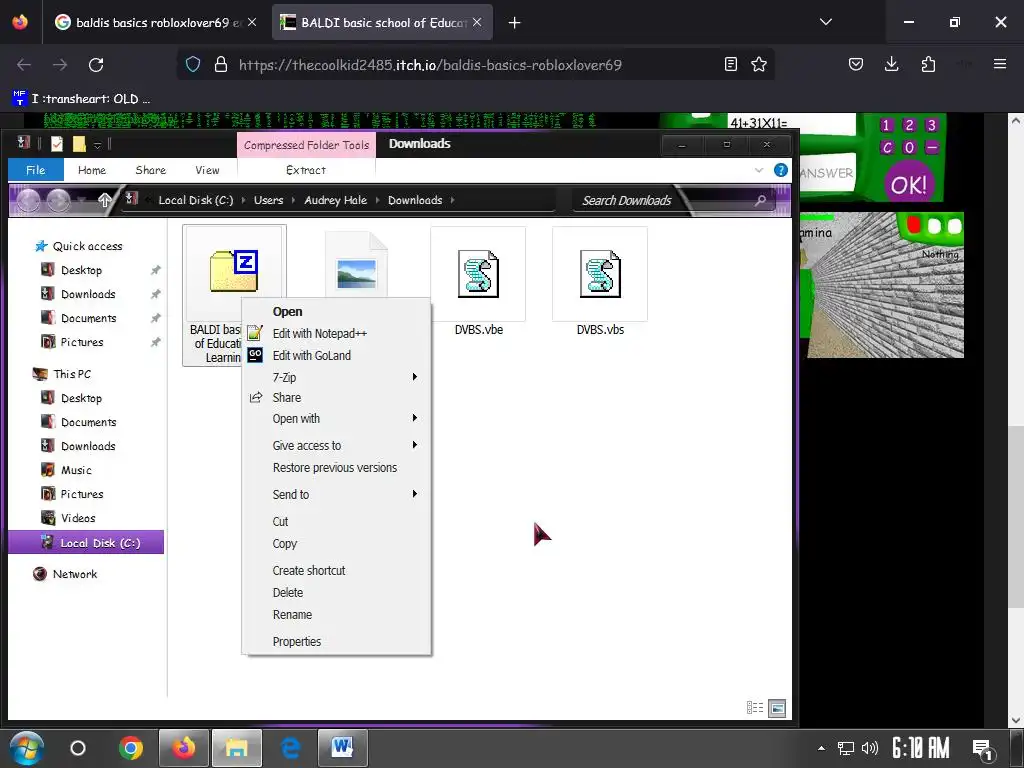Image resolution: width=1024 pixels, height=768 pixels.
Task: Choose Restore previous versions
Action: tap(336, 468)
